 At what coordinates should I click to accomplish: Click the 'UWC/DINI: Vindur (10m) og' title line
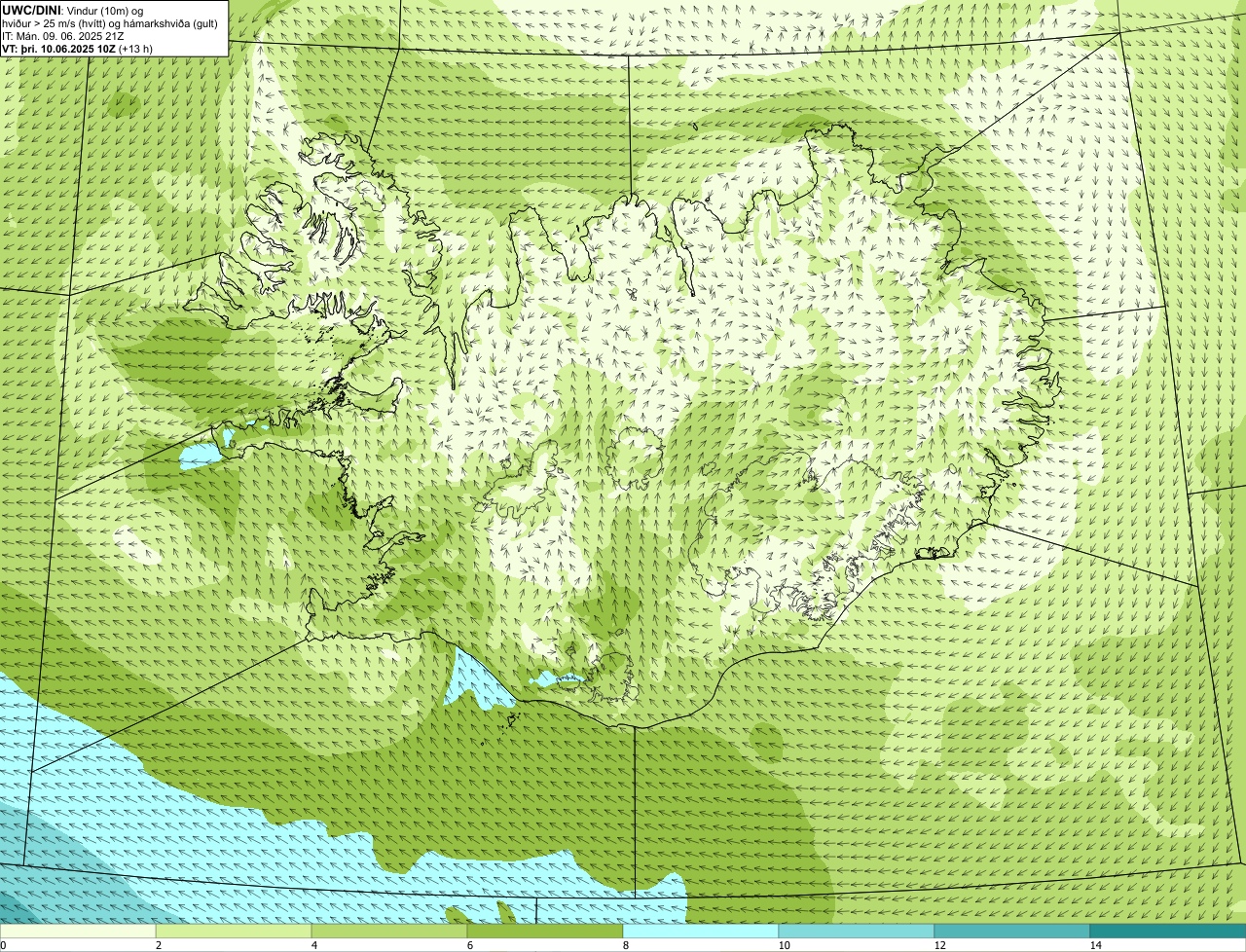[x=73, y=10]
